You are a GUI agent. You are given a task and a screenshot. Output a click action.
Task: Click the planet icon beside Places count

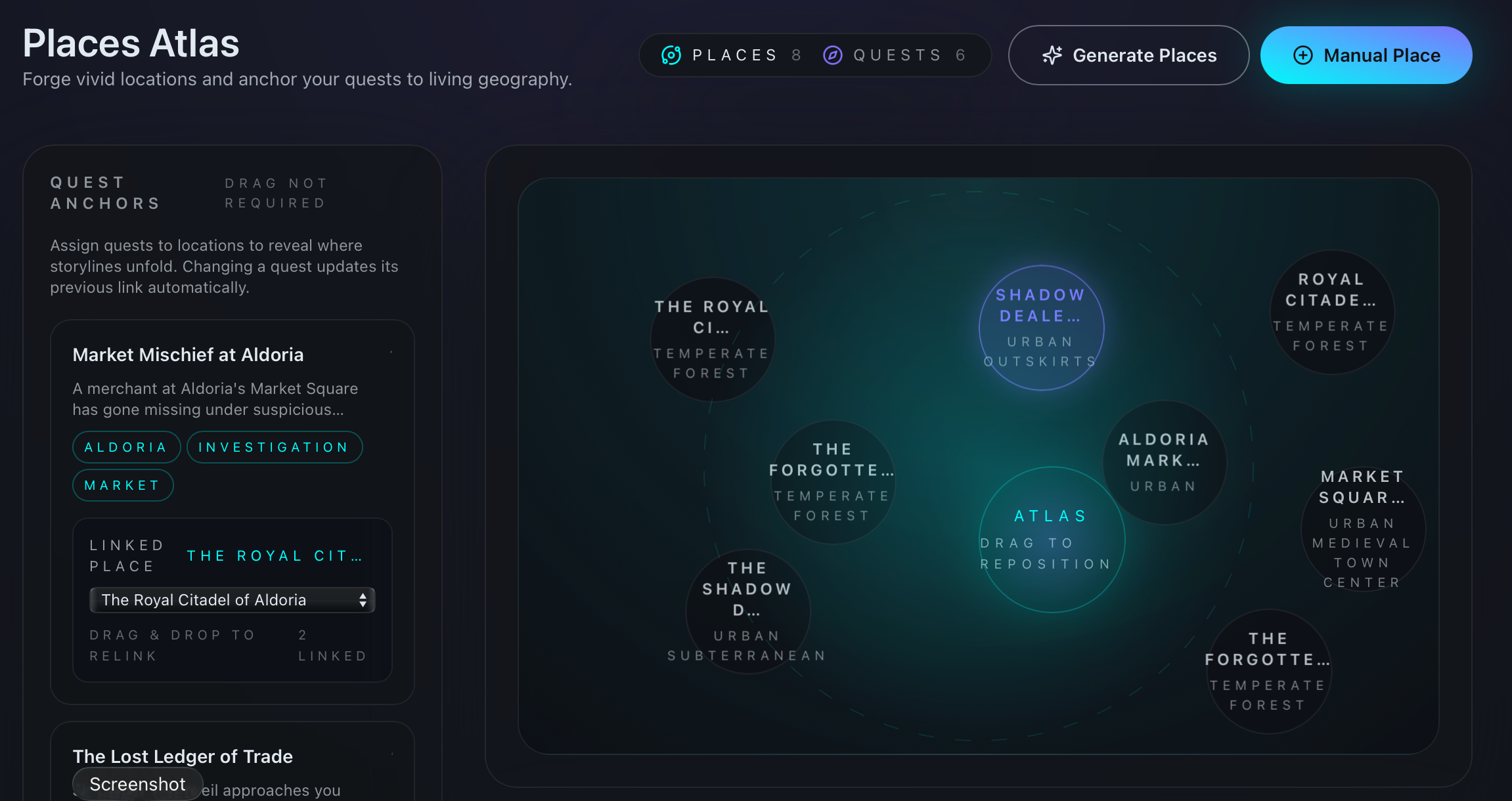pyautogui.click(x=671, y=55)
